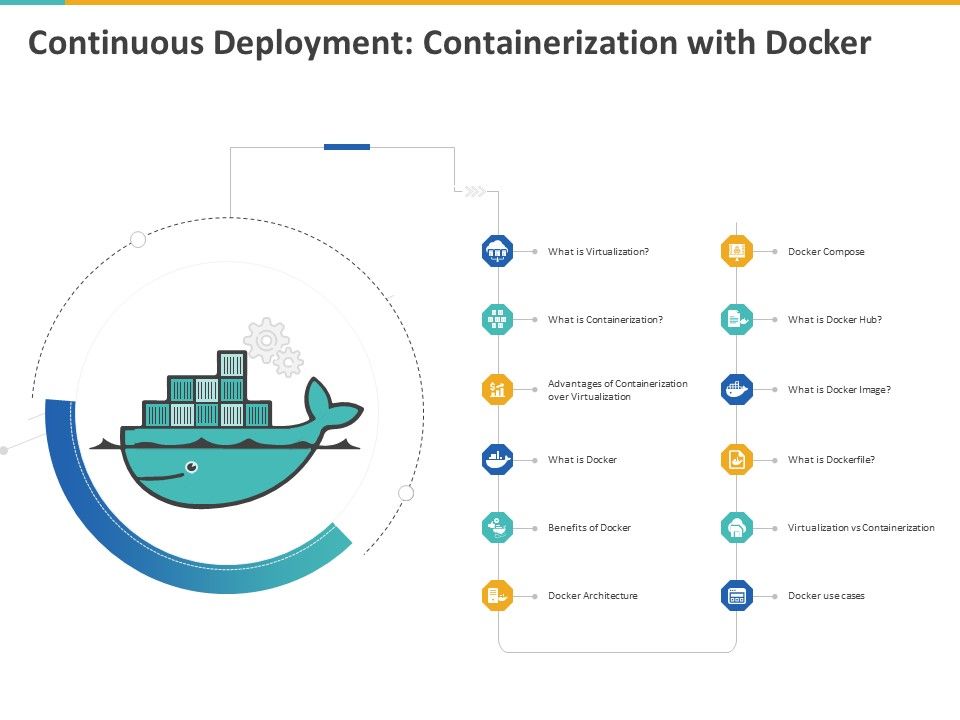
Task: Click the Docker Architecture icon
Action: coord(497,595)
